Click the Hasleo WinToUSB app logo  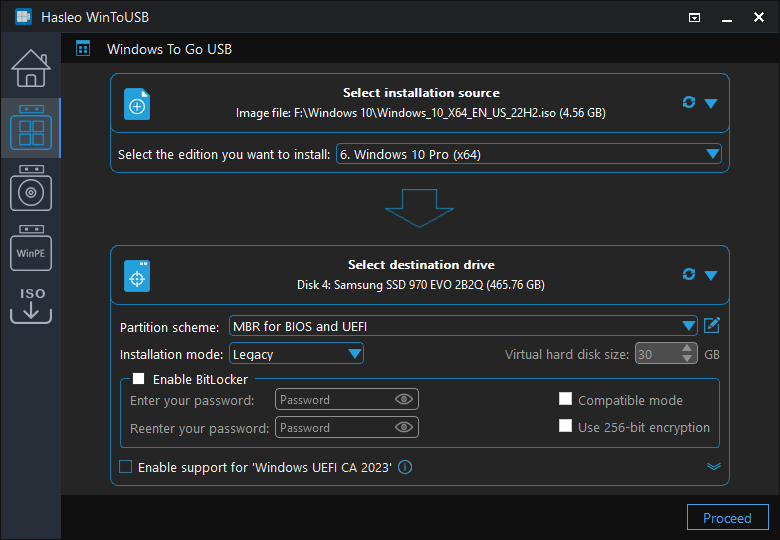[23, 16]
